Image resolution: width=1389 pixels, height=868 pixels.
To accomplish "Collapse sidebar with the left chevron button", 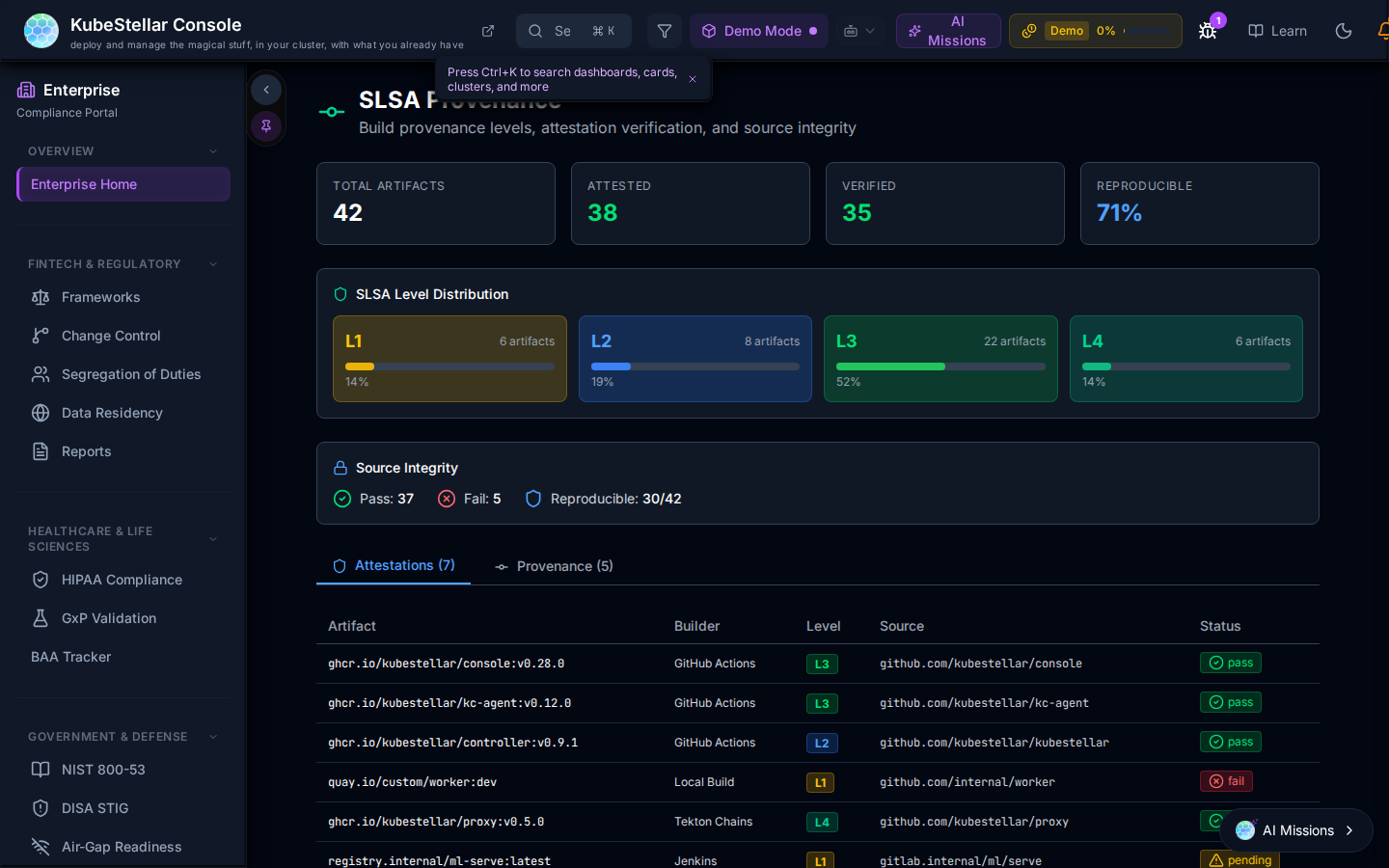I will (266, 90).
